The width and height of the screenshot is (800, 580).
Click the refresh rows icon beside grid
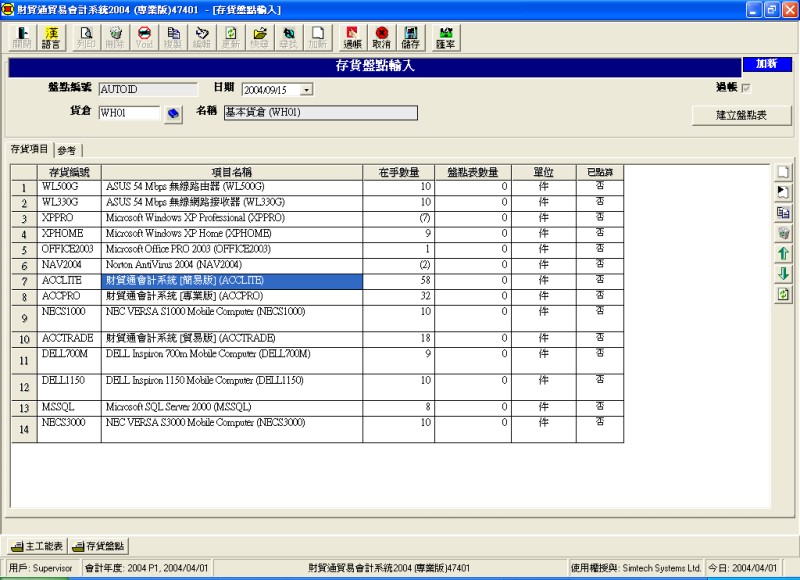pyautogui.click(x=783, y=294)
